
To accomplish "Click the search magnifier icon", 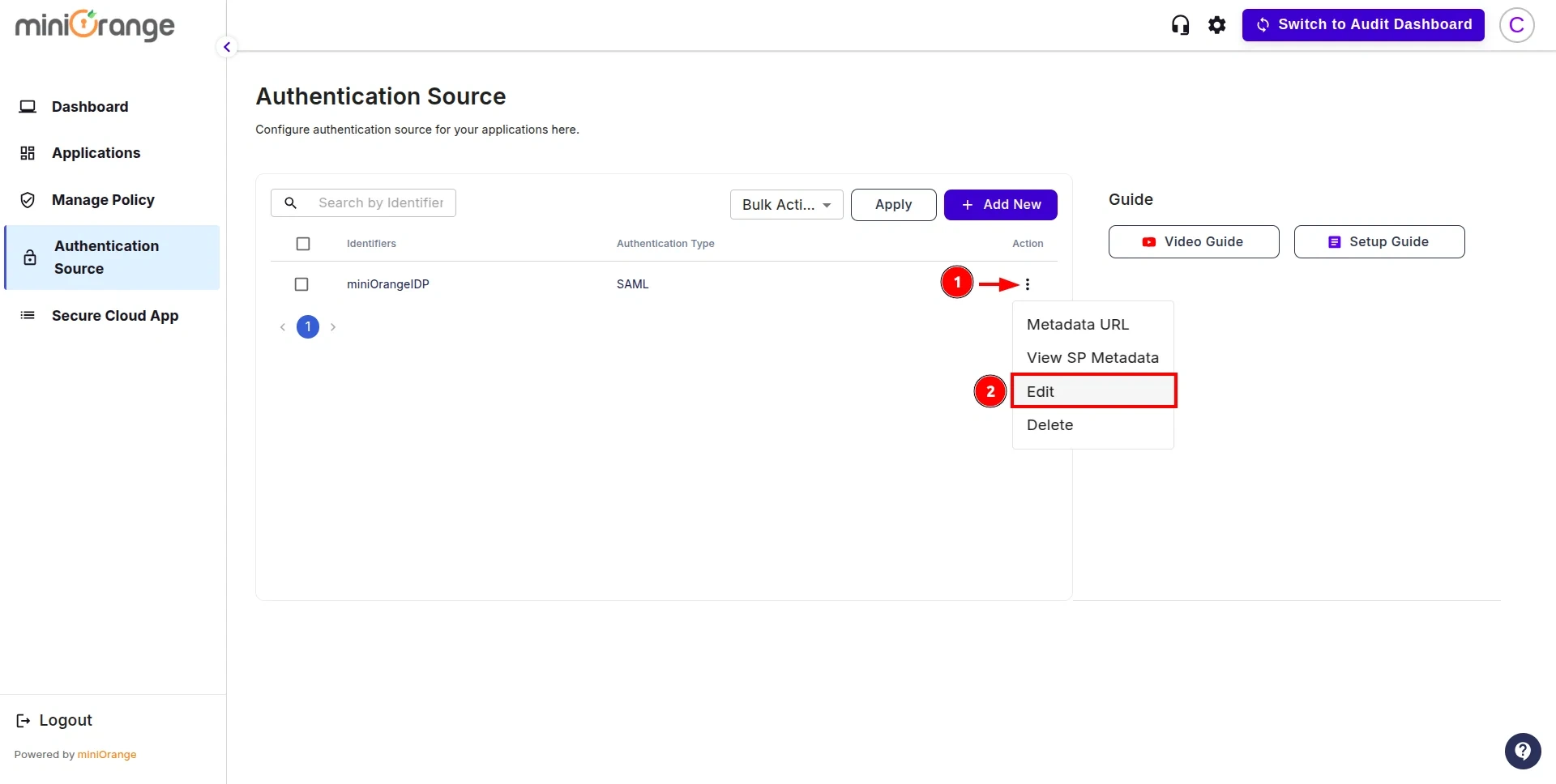I will point(291,202).
